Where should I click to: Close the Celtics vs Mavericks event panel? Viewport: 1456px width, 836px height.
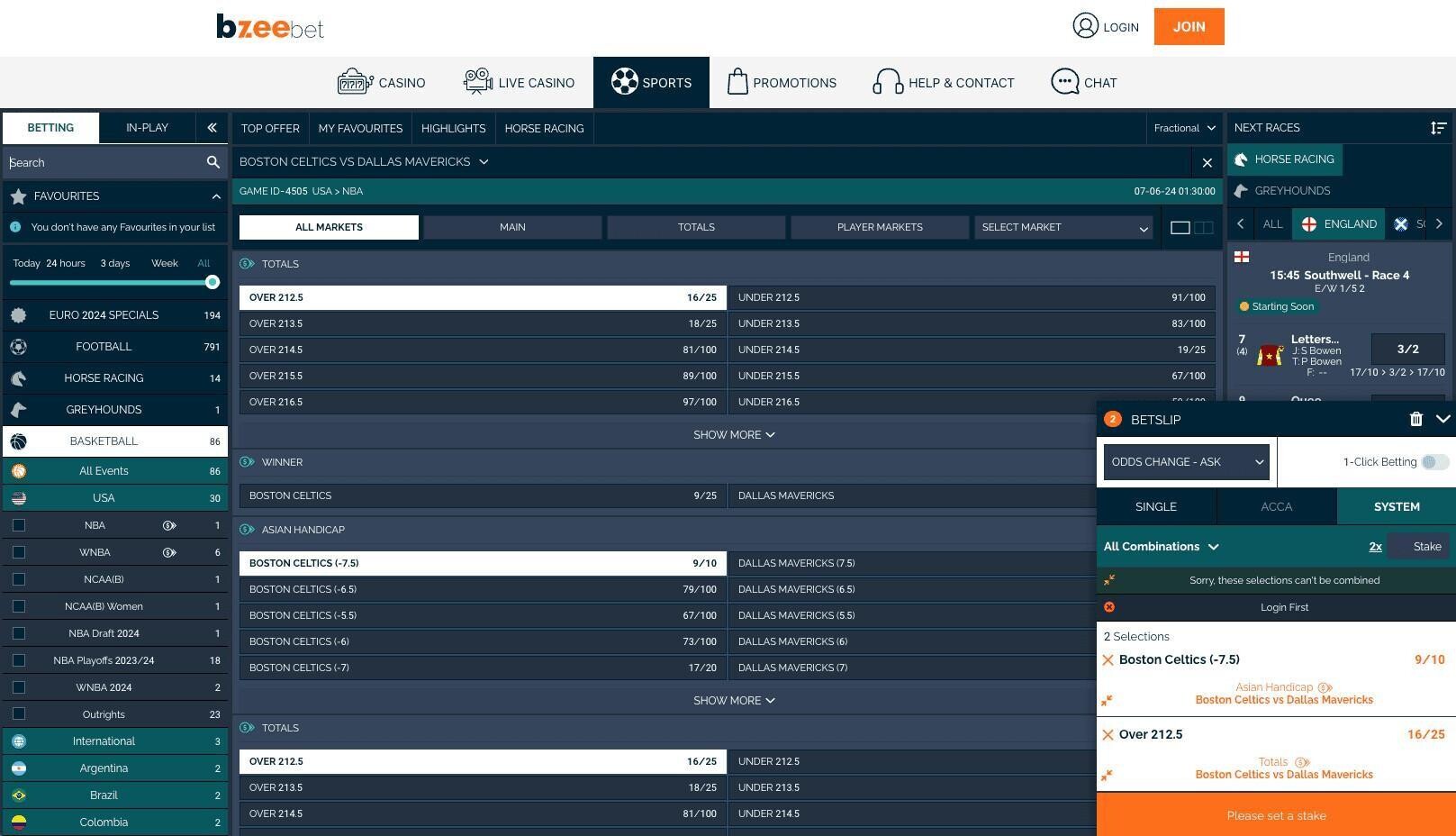(x=1207, y=162)
